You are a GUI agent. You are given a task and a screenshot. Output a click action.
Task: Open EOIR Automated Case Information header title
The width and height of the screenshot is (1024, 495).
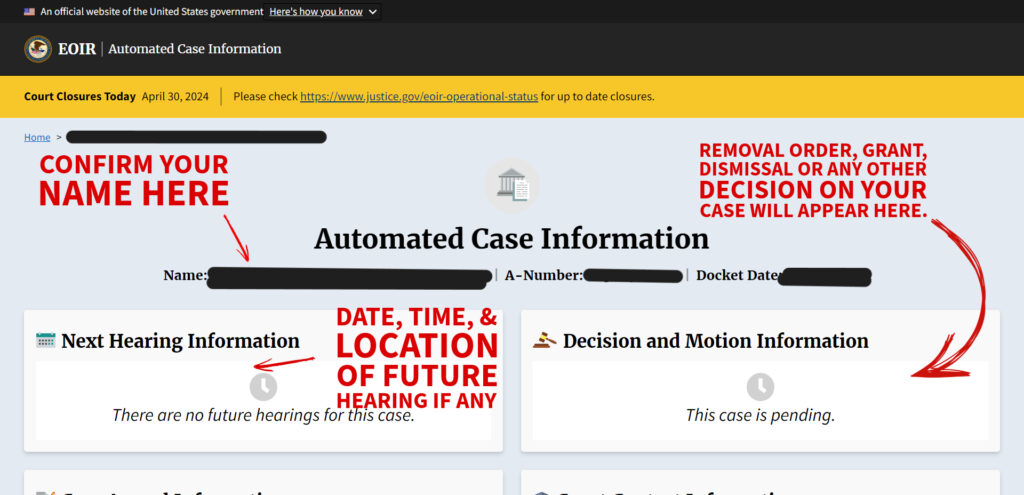click(x=170, y=49)
